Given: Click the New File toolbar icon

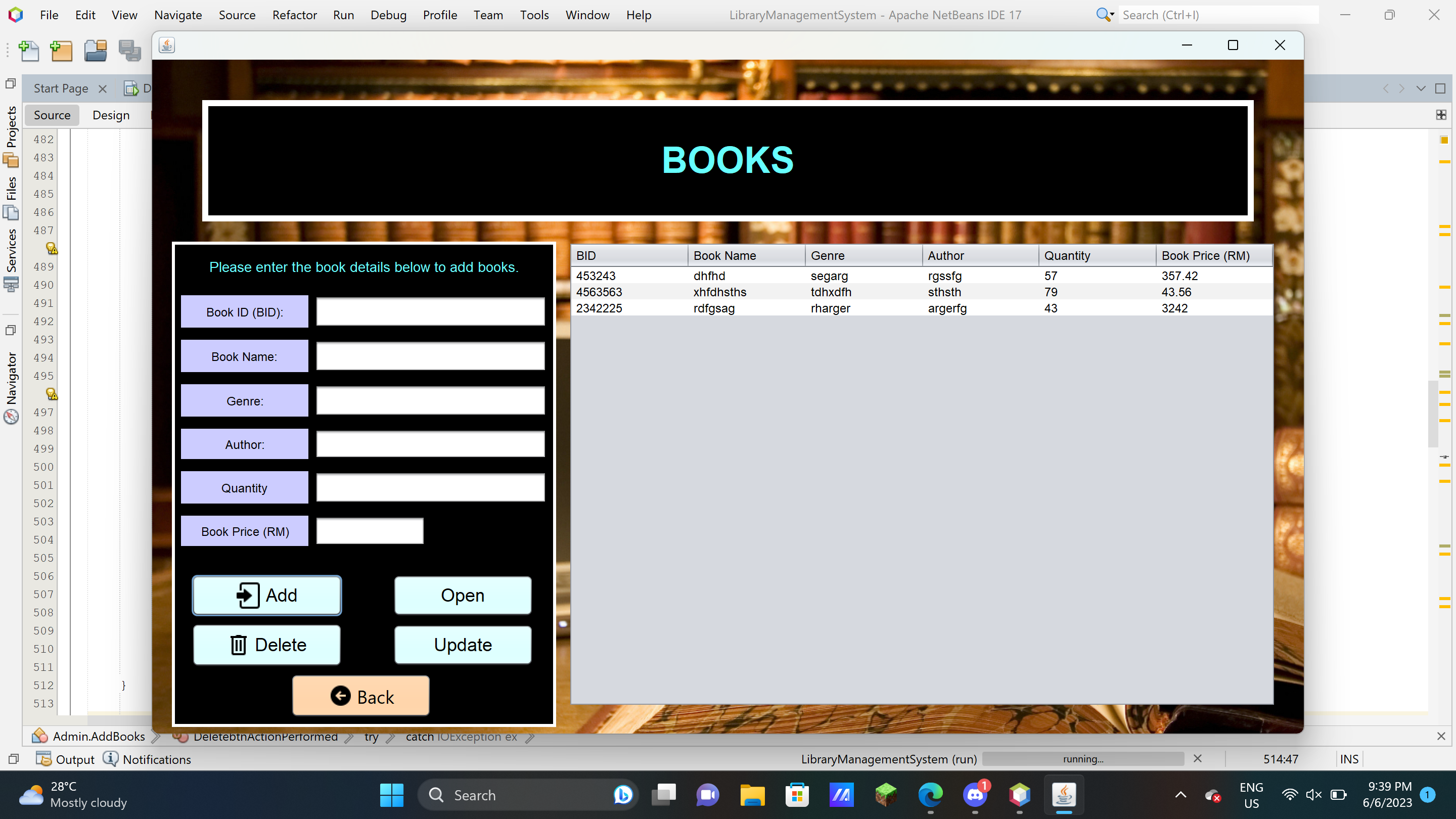Looking at the screenshot, I should tap(28, 51).
